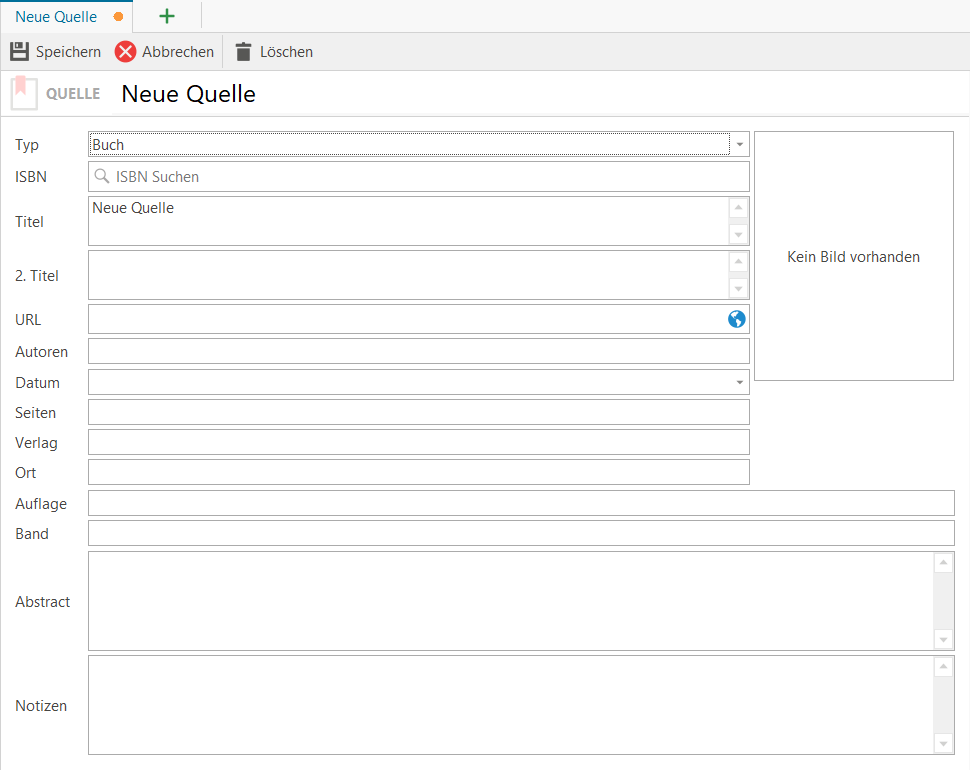The height and width of the screenshot is (770, 970).
Task: Click the Löschen button label
Action: click(x=286, y=52)
